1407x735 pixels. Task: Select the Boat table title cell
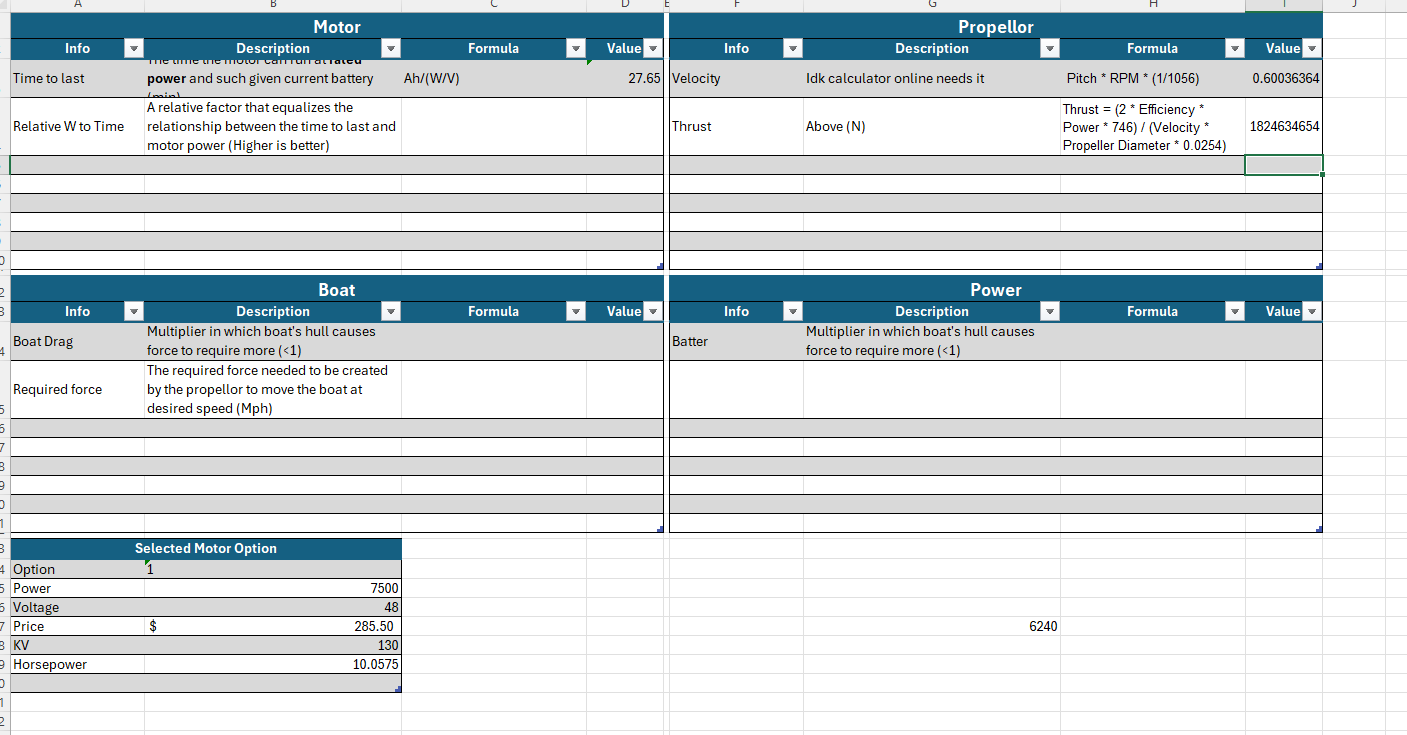(337, 289)
